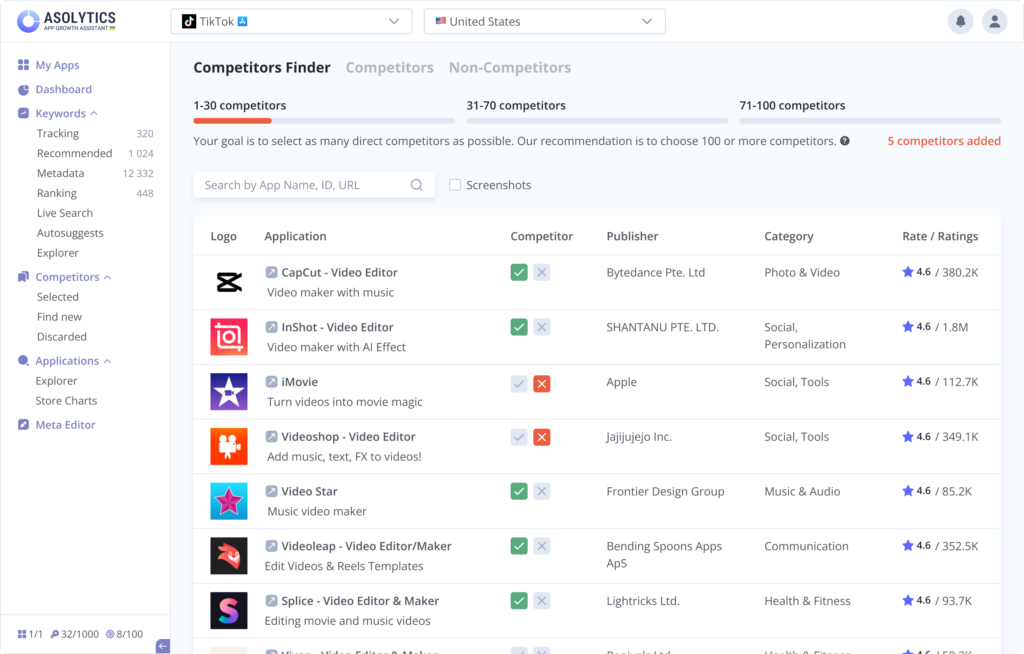Open the TikTok app selector dropdown
The image size is (1024, 654).
tap(291, 22)
